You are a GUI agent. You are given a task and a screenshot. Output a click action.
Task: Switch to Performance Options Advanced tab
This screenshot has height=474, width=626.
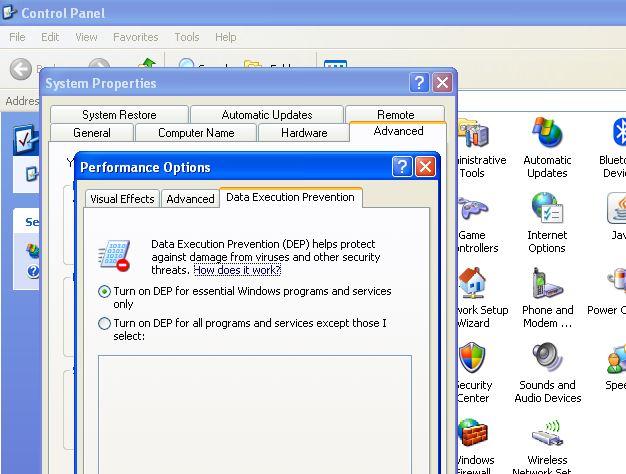click(190, 198)
